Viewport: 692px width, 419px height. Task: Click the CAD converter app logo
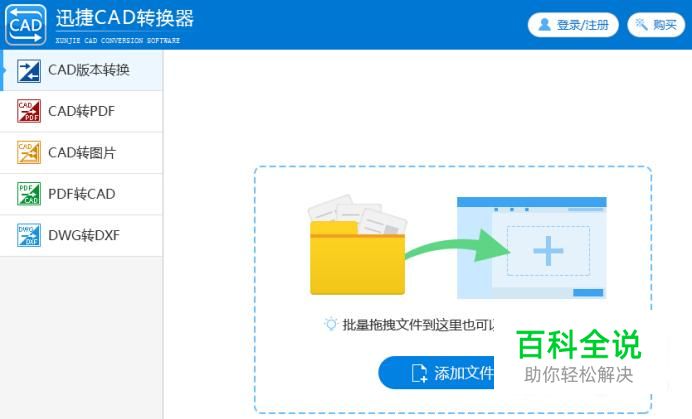pos(26,25)
